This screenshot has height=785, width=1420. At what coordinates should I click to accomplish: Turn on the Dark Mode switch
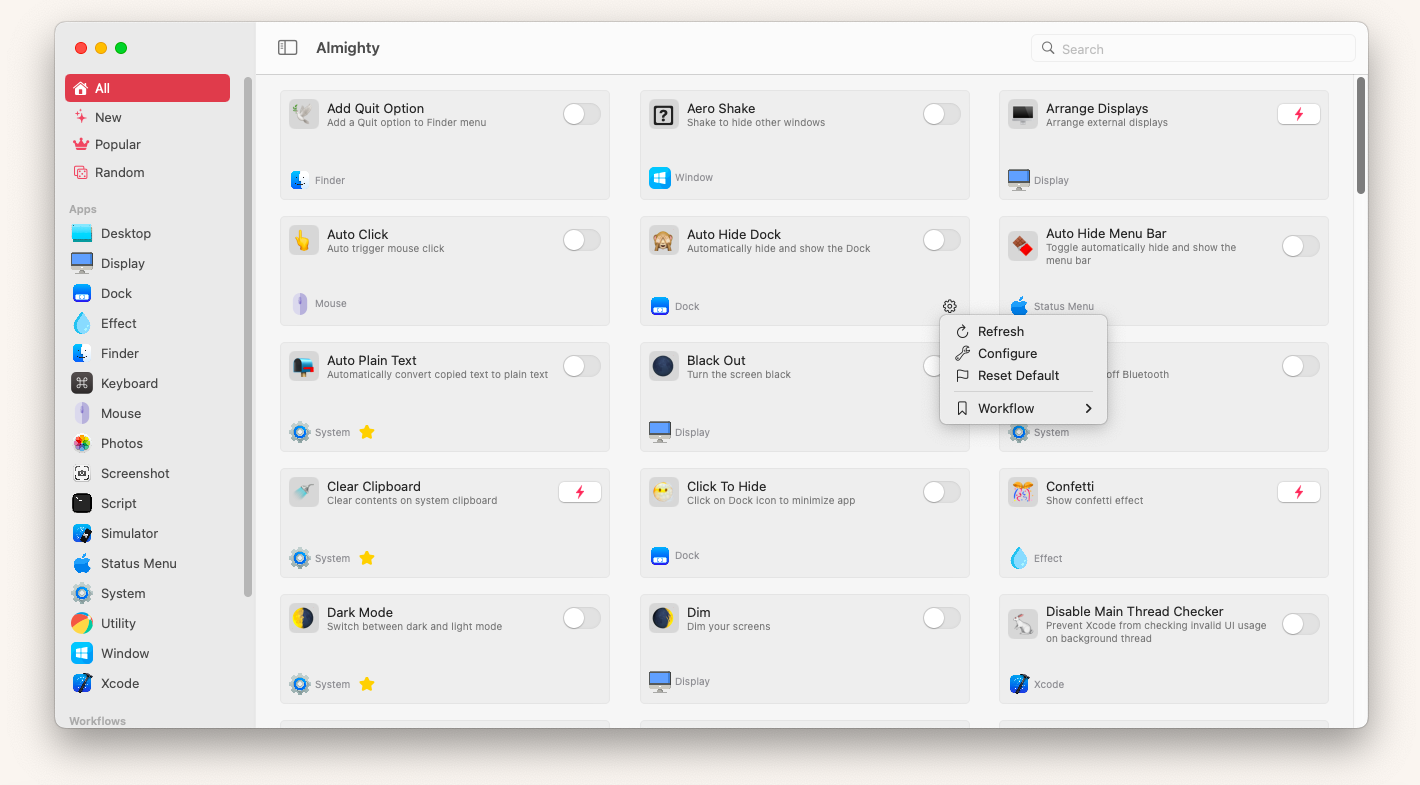(x=581, y=618)
